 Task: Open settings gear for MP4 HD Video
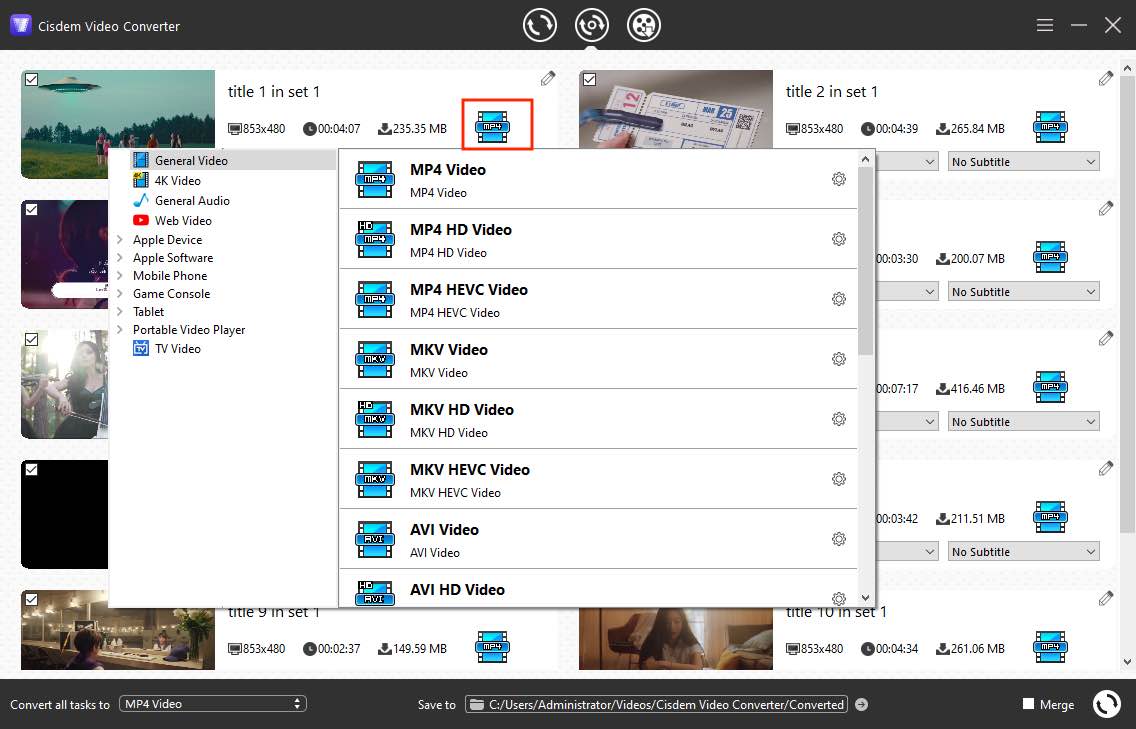click(x=839, y=239)
